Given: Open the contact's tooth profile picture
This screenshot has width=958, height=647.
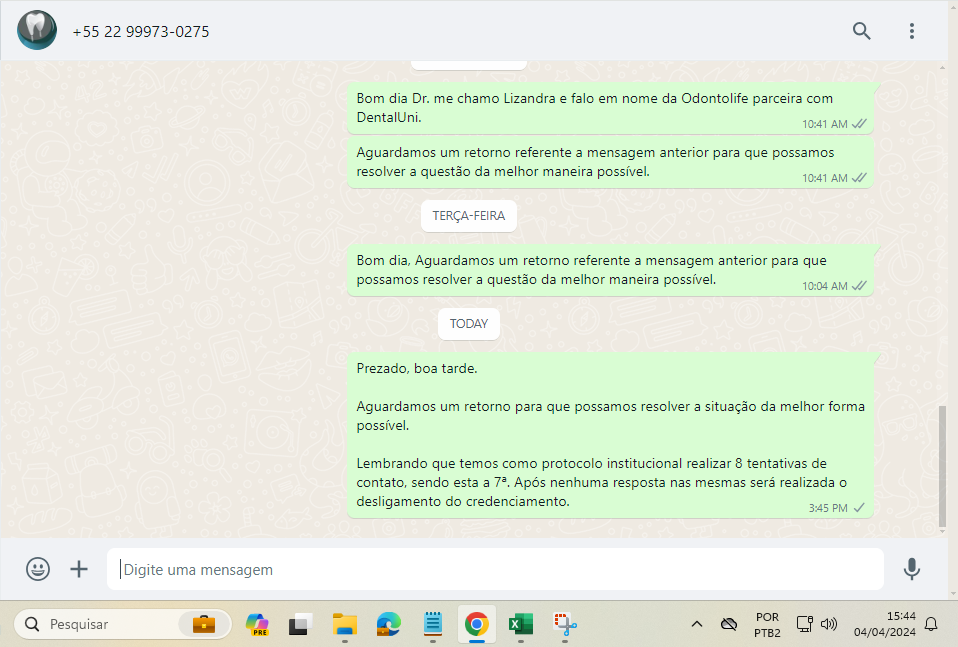Looking at the screenshot, I should 37,30.
